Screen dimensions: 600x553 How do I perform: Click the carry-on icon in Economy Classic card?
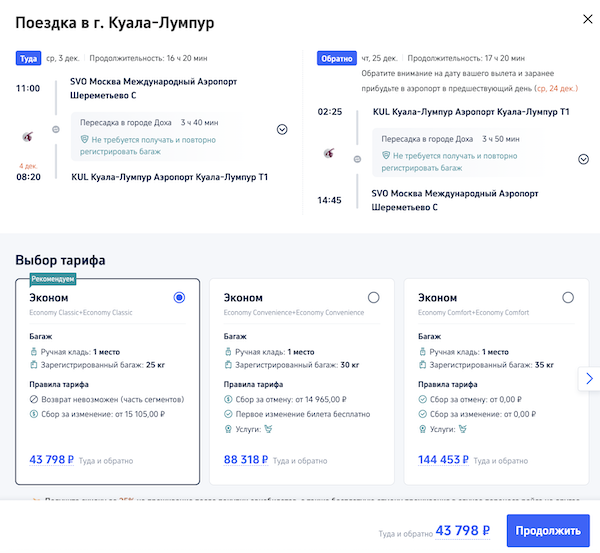33,352
